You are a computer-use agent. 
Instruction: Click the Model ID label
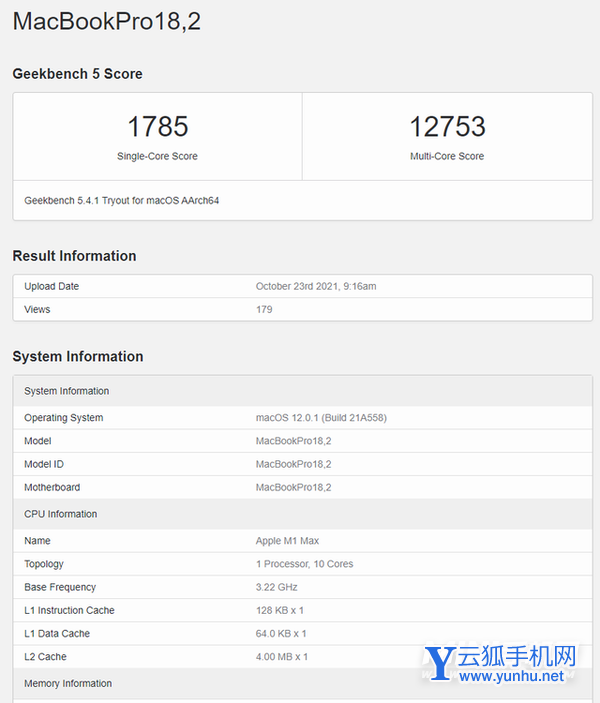(44, 464)
